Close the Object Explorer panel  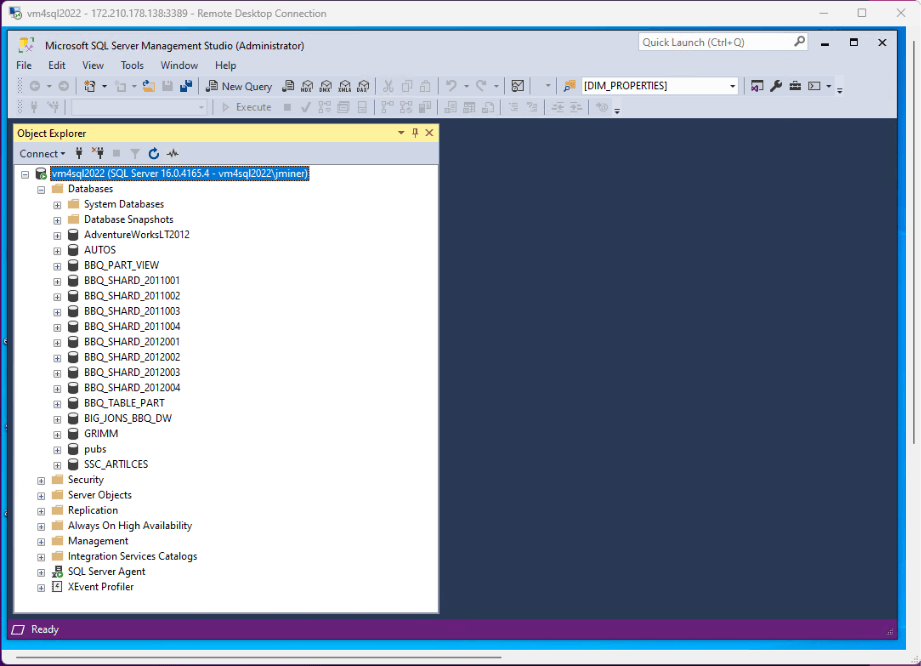[429, 133]
